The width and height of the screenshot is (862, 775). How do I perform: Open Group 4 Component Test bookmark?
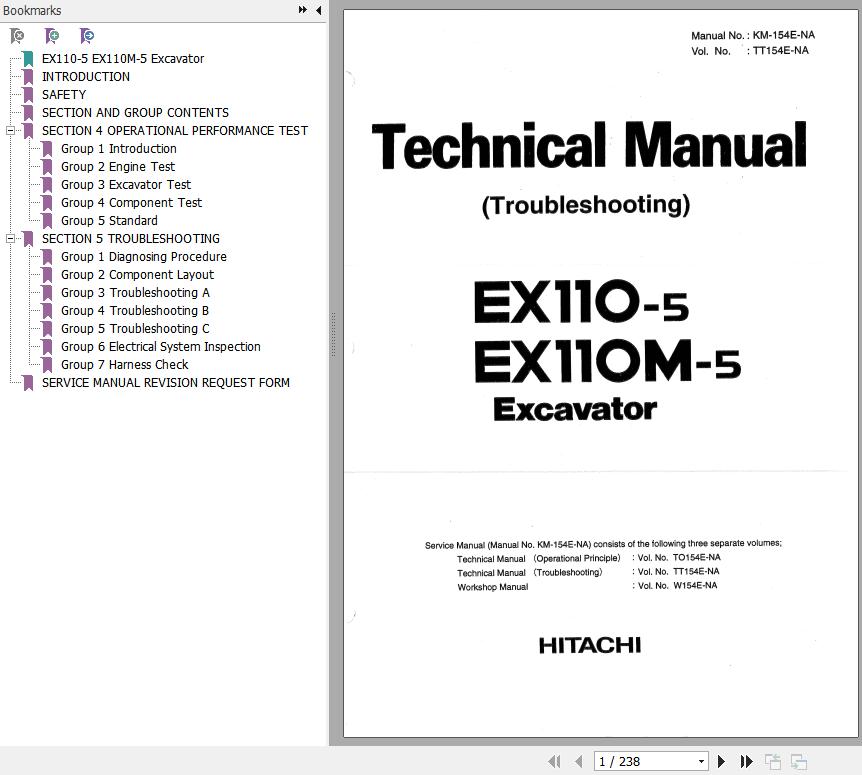pyautogui.click(x=131, y=203)
